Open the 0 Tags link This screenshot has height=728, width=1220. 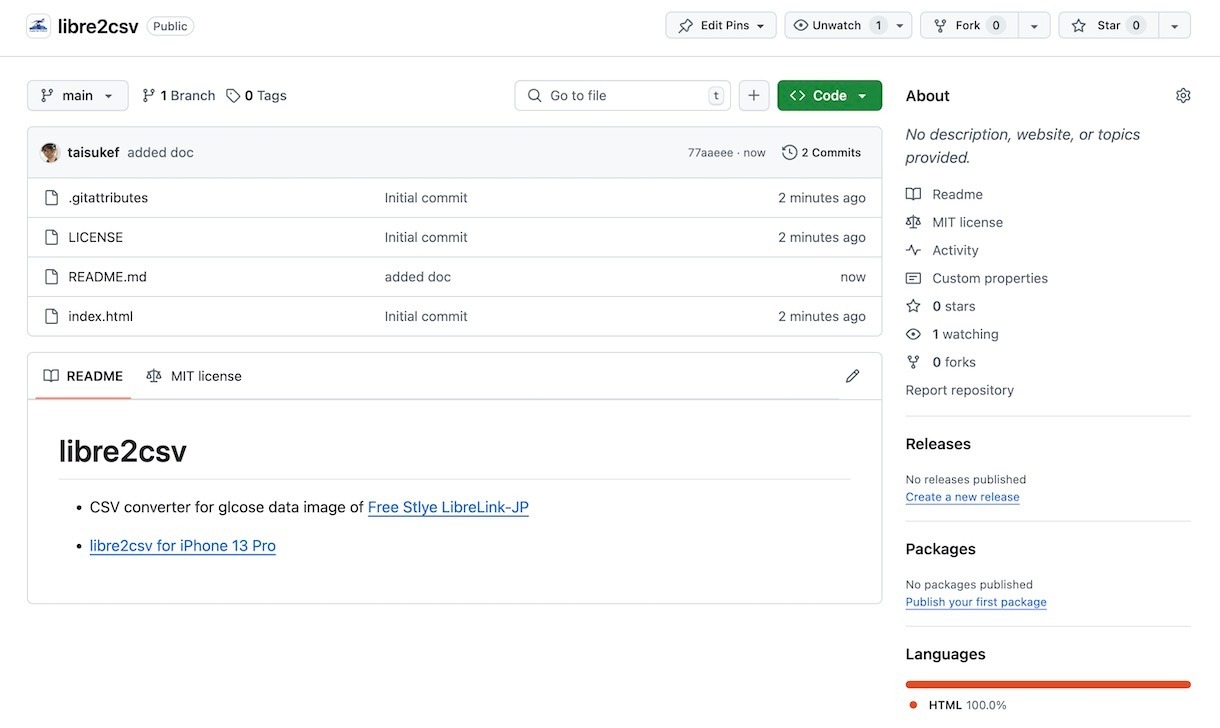(x=257, y=96)
